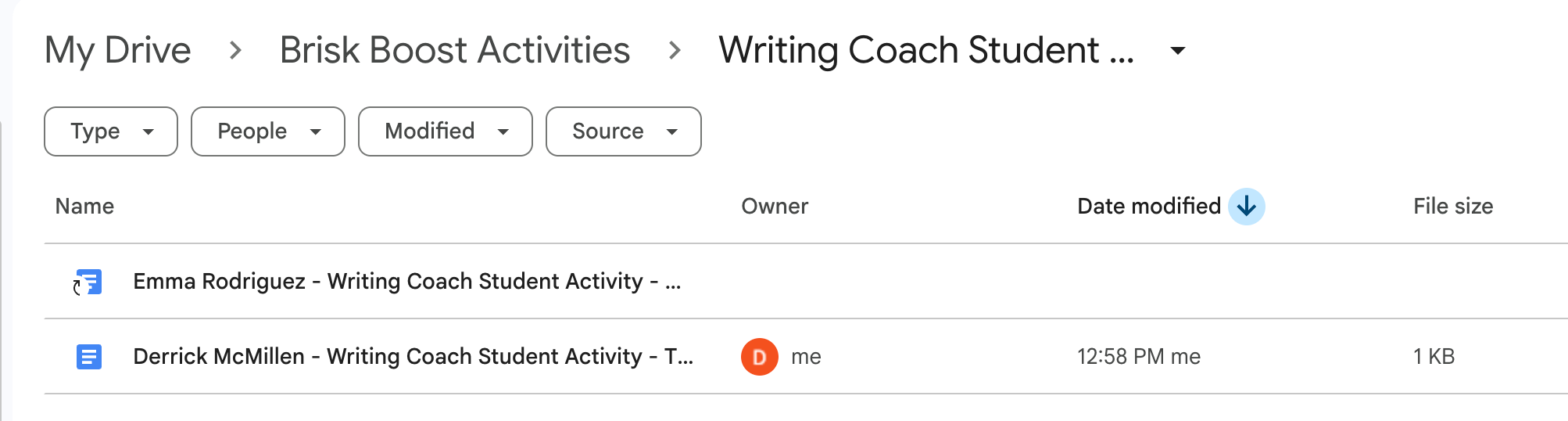This screenshot has height=421, width=1568.
Task: Click the File size column header
Action: click(1453, 207)
